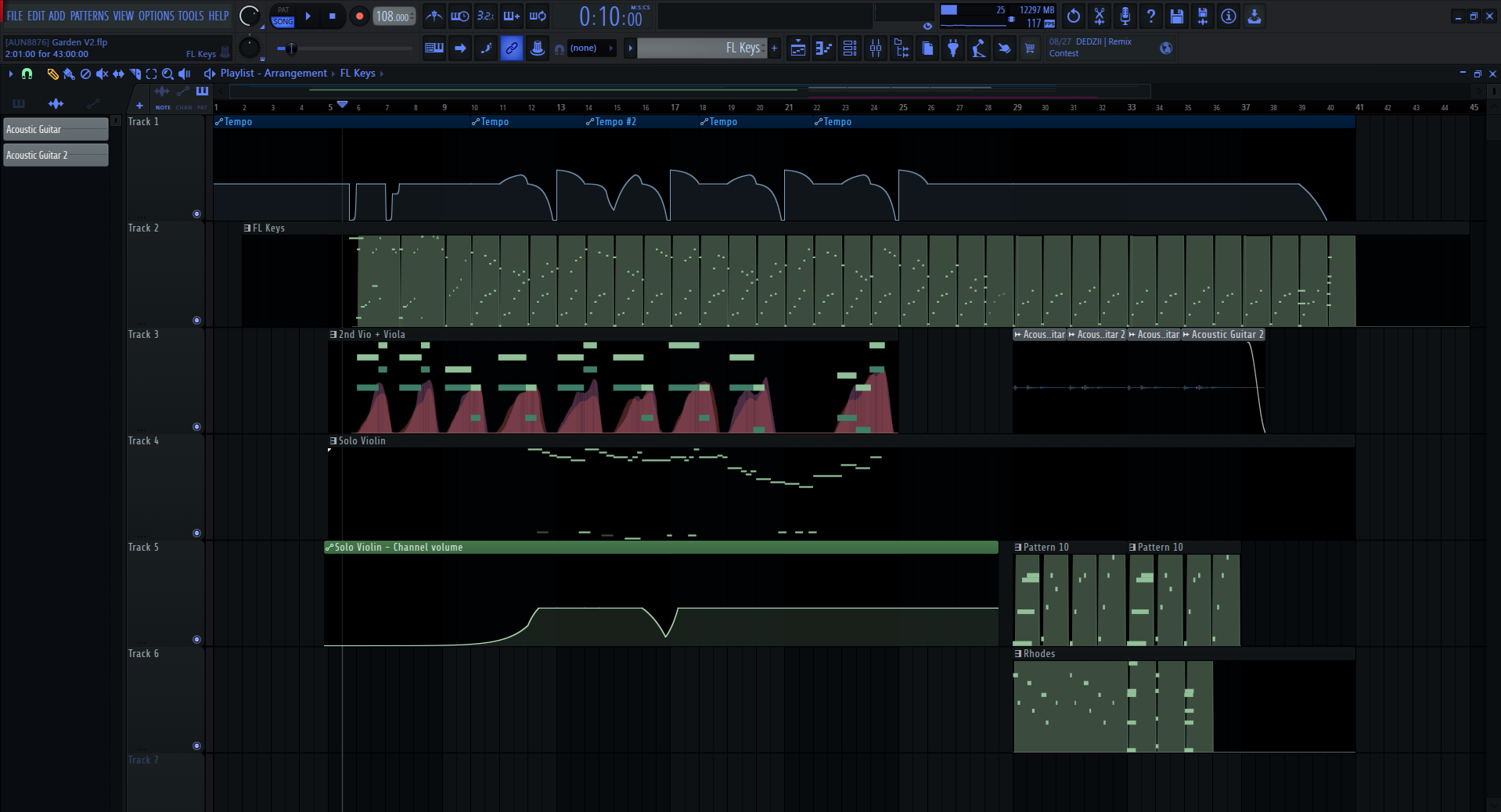Open the Solo Violin clip menu
This screenshot has height=812, width=1501.
pyautogui.click(x=333, y=441)
